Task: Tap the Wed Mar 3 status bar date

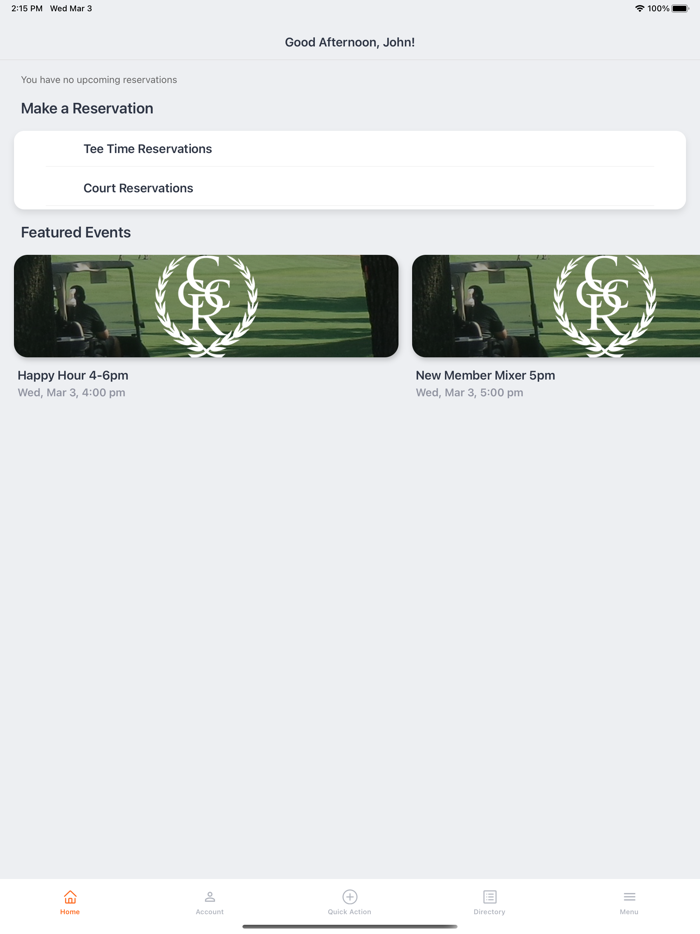Action: [71, 8]
